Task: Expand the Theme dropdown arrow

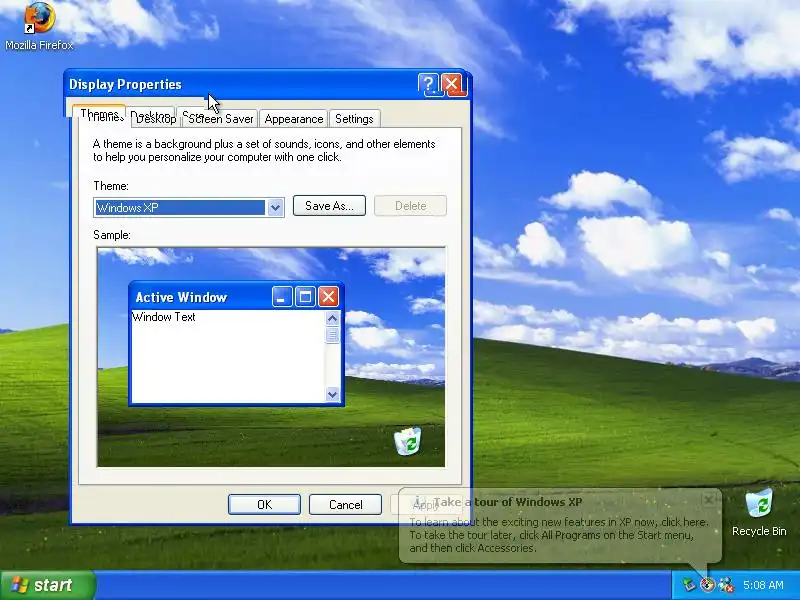Action: (276, 208)
